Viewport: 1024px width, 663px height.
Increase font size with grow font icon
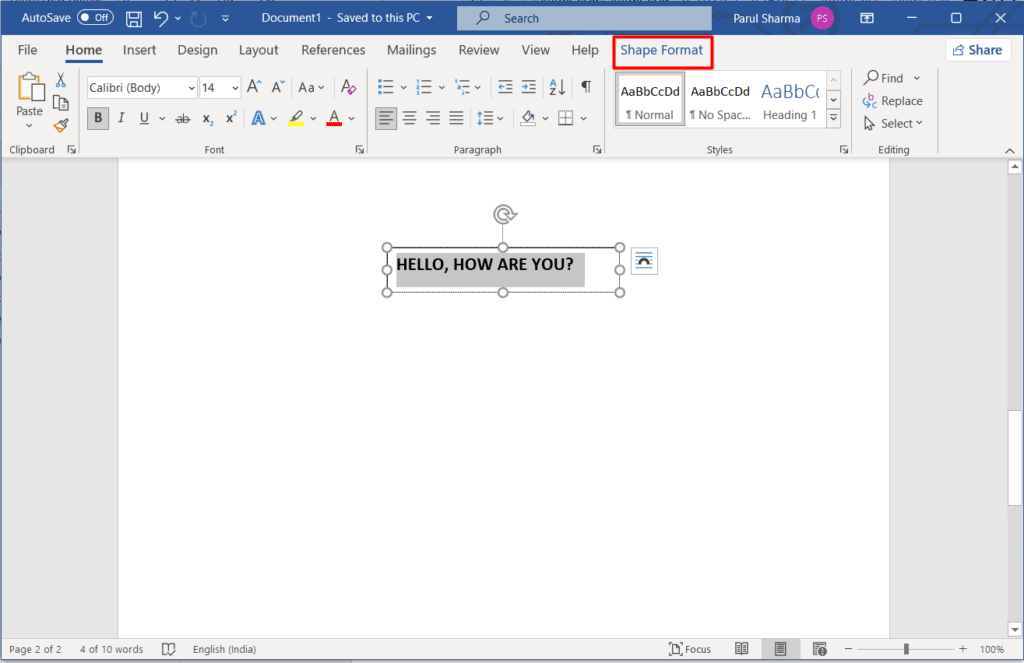(254, 87)
